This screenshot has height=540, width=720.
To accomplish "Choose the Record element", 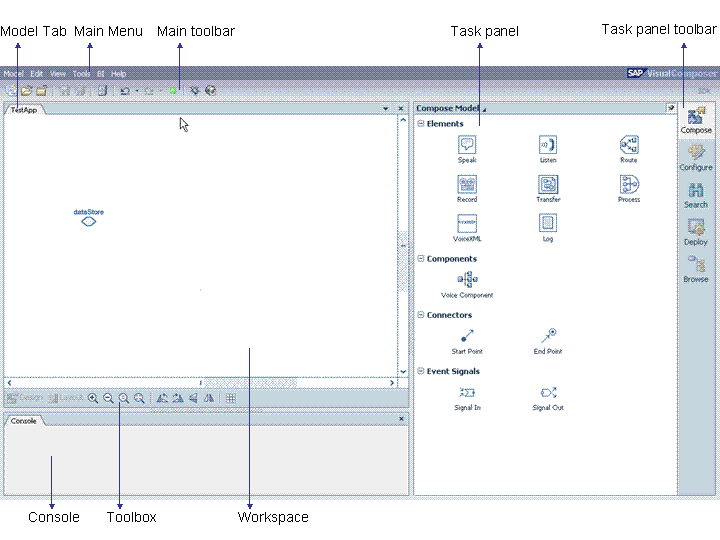I will pos(467,184).
